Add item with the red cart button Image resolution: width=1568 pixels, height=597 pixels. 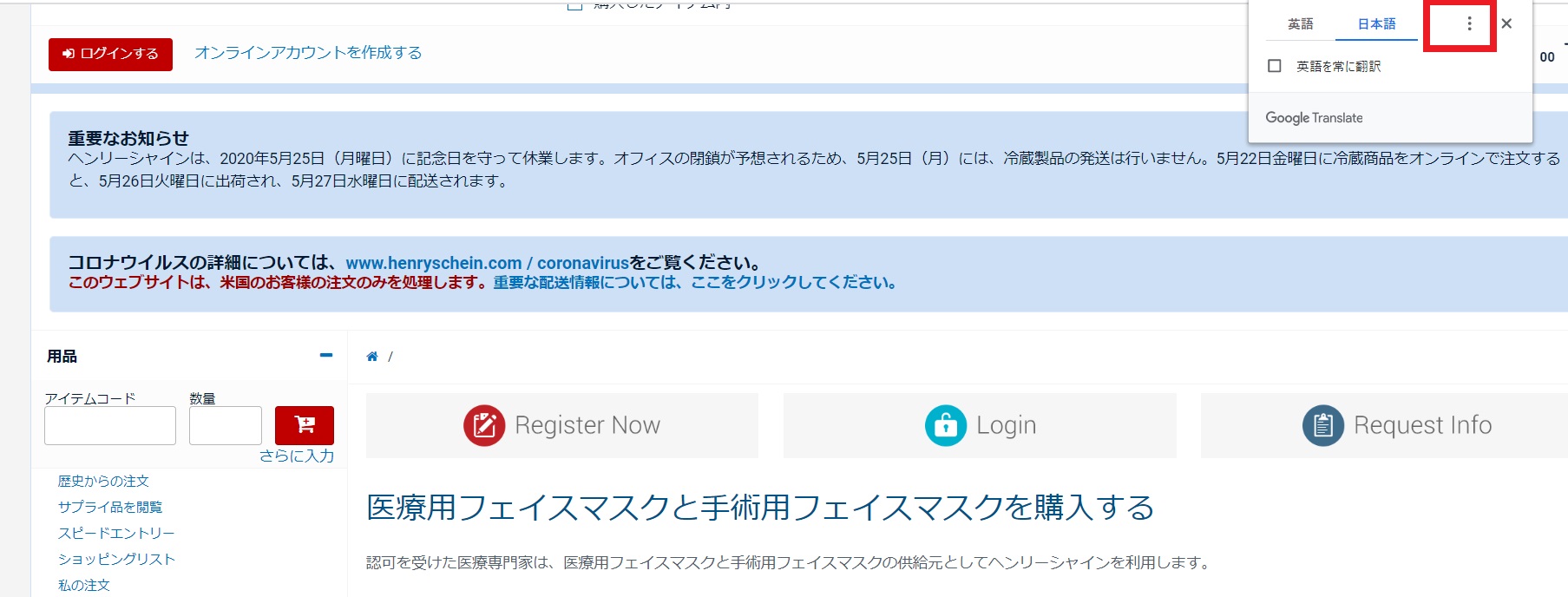pos(305,425)
